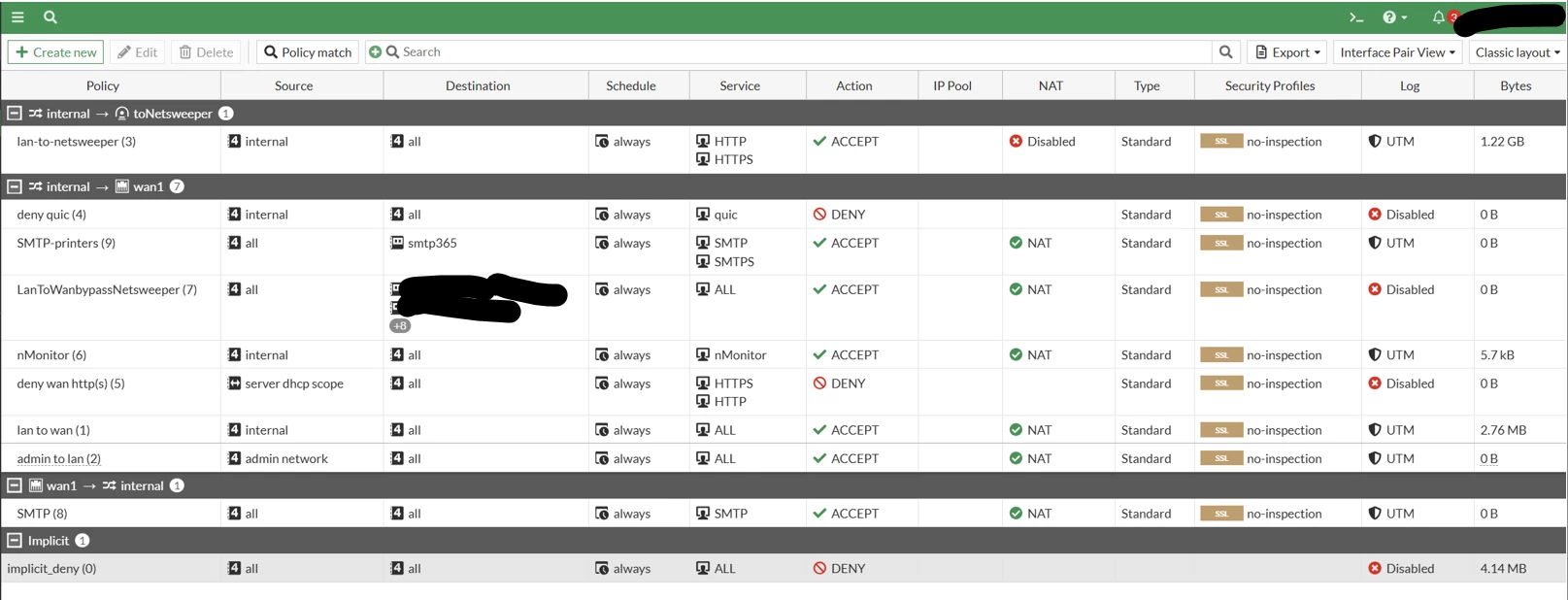
Task: Click the Delete button
Action: (206, 52)
